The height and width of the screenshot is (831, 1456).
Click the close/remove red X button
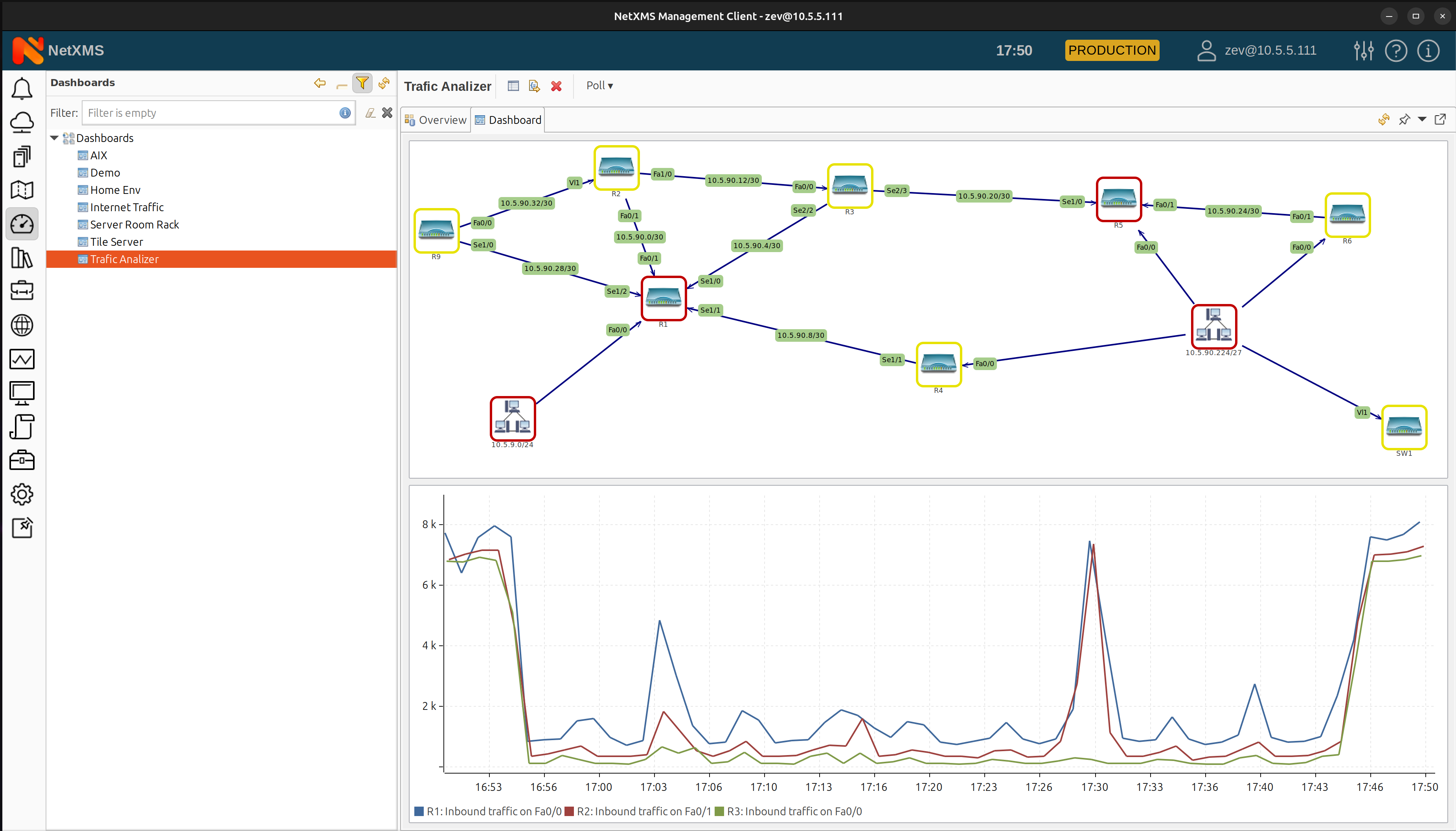pos(556,85)
